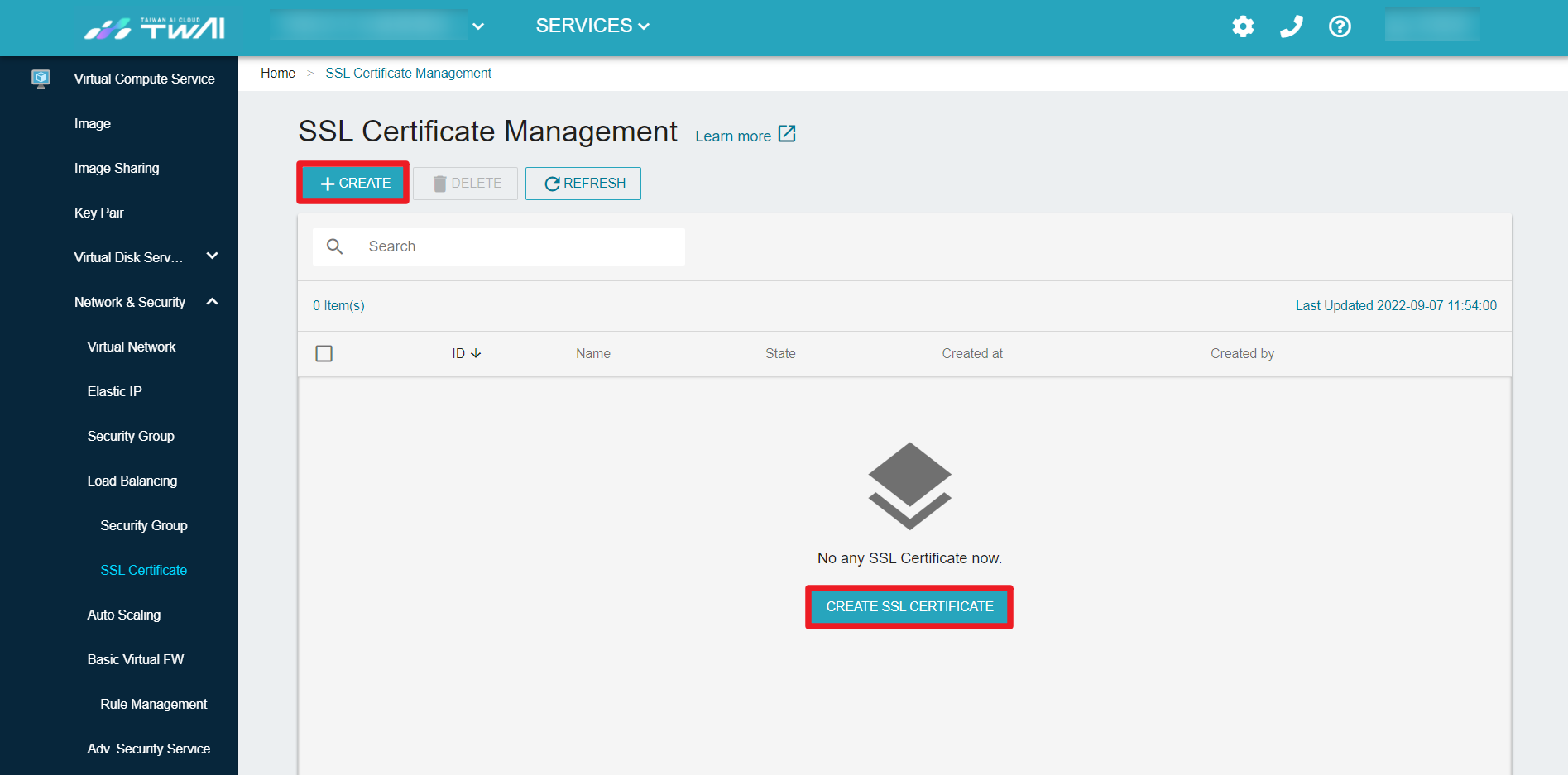Image resolution: width=1568 pixels, height=775 pixels.
Task: Expand the Virtual Disk Service submenu
Action: pos(212,256)
